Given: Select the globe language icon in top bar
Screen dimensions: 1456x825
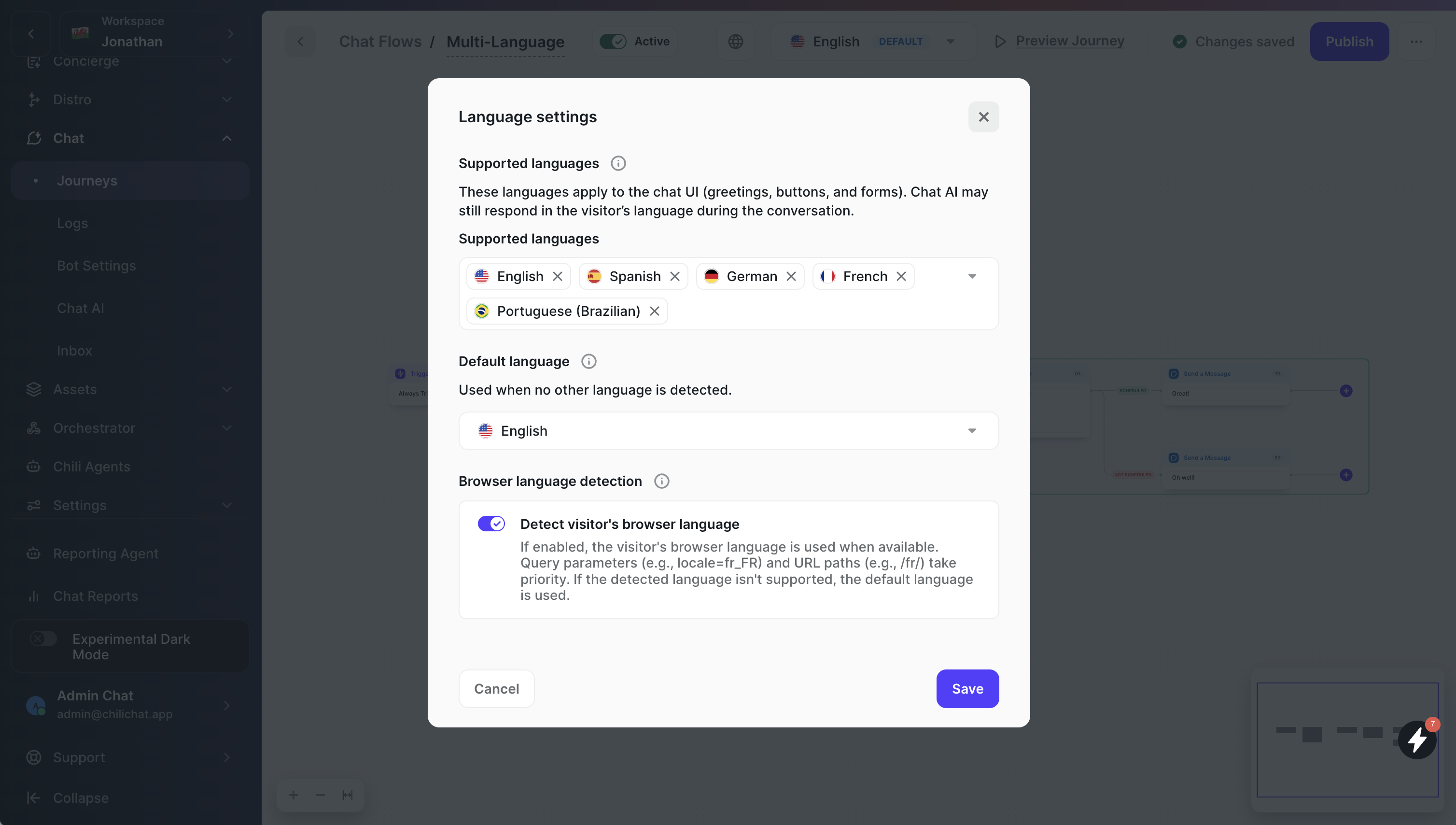Looking at the screenshot, I should click(x=736, y=41).
